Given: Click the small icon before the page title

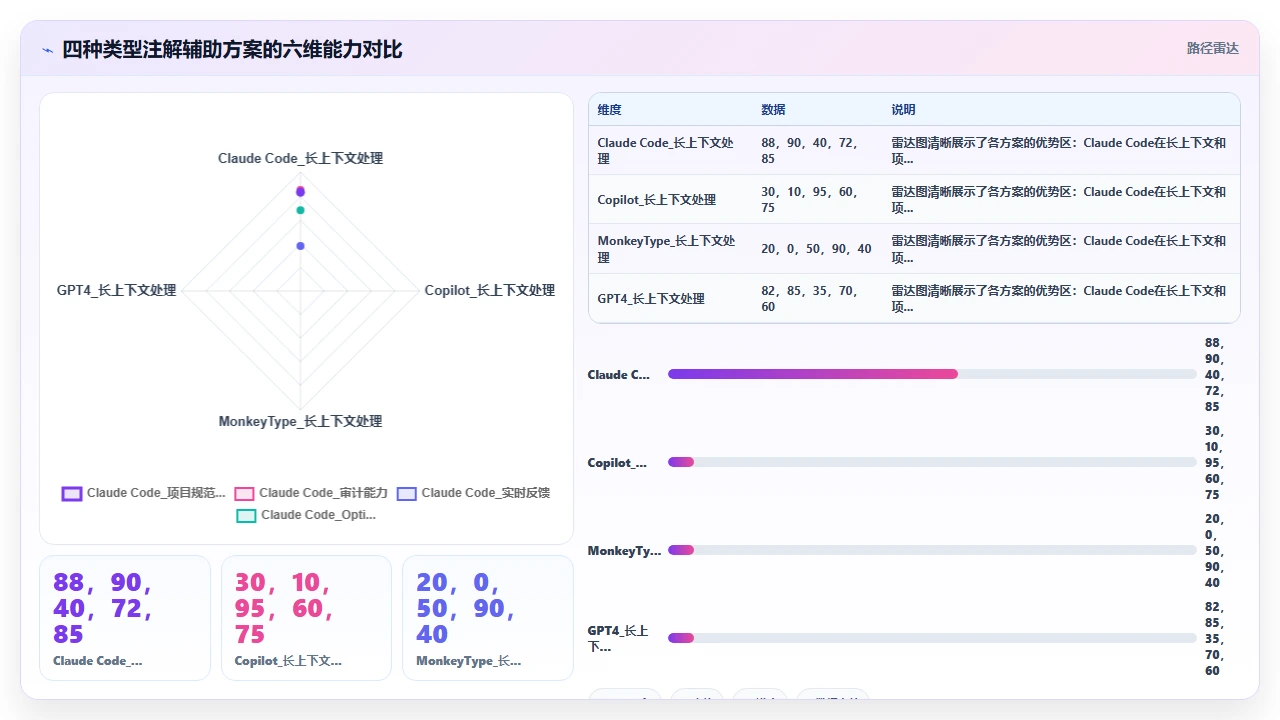Looking at the screenshot, I should coord(47,50).
